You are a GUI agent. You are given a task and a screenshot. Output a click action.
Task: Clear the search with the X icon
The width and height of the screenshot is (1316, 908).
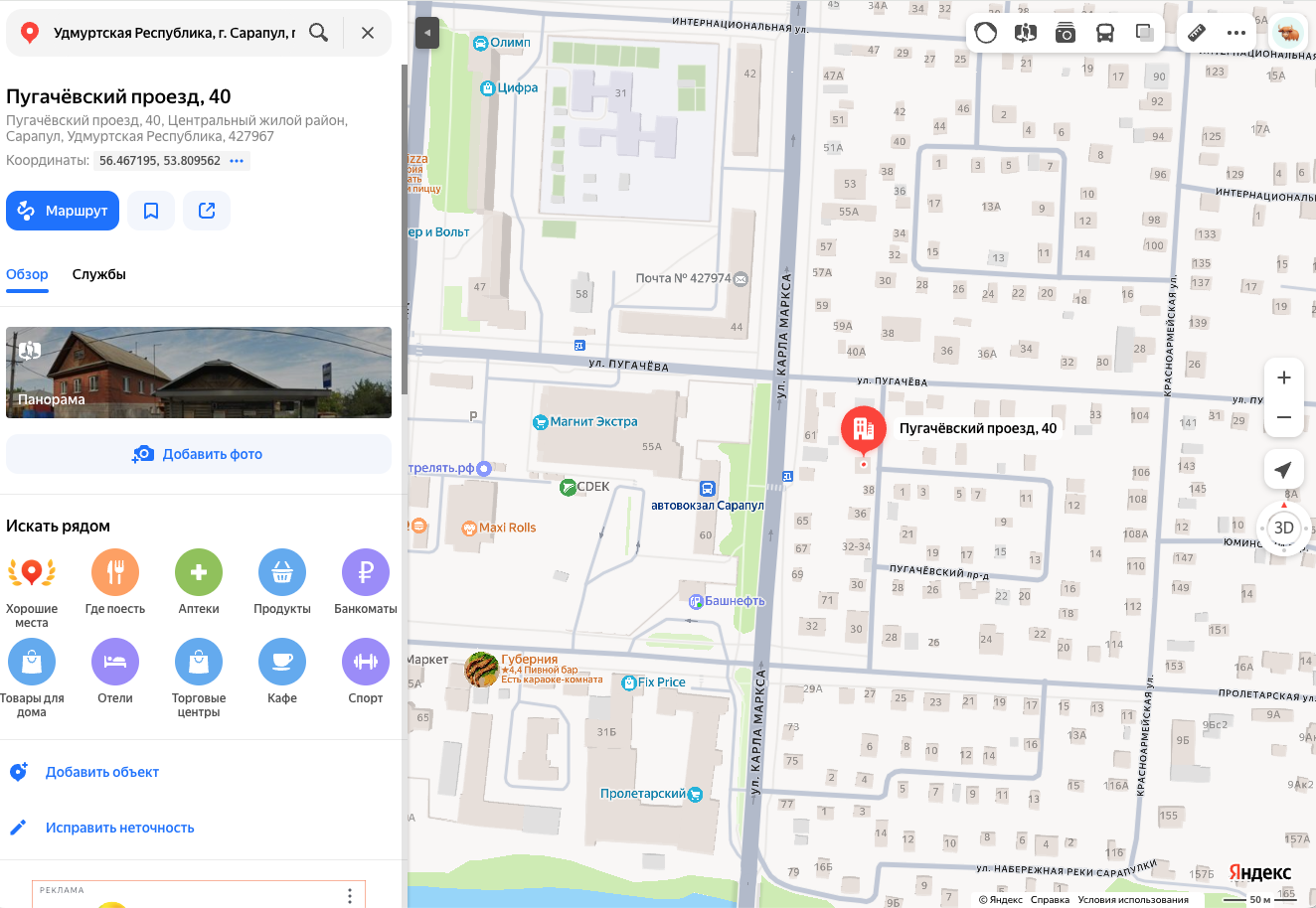point(368,33)
